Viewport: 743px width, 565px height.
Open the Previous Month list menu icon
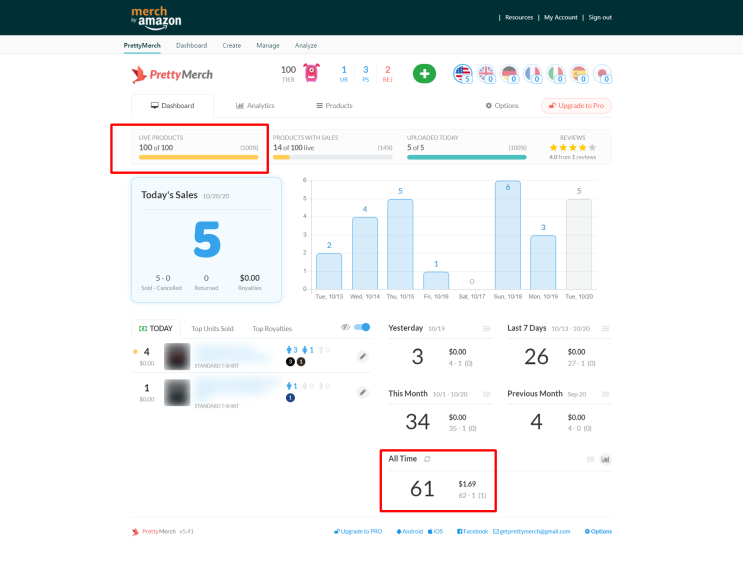pyautogui.click(x=606, y=394)
